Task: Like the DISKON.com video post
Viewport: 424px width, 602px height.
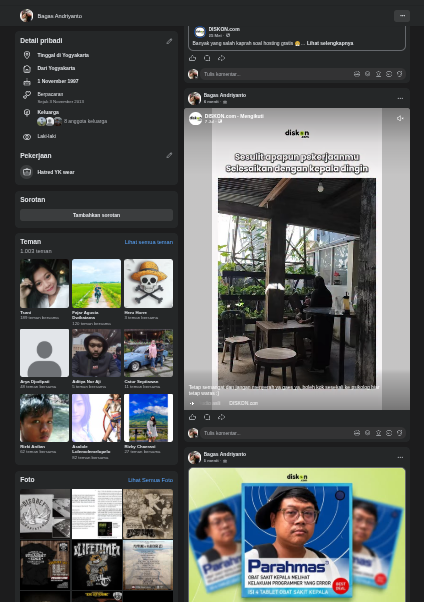Action: pos(192,417)
